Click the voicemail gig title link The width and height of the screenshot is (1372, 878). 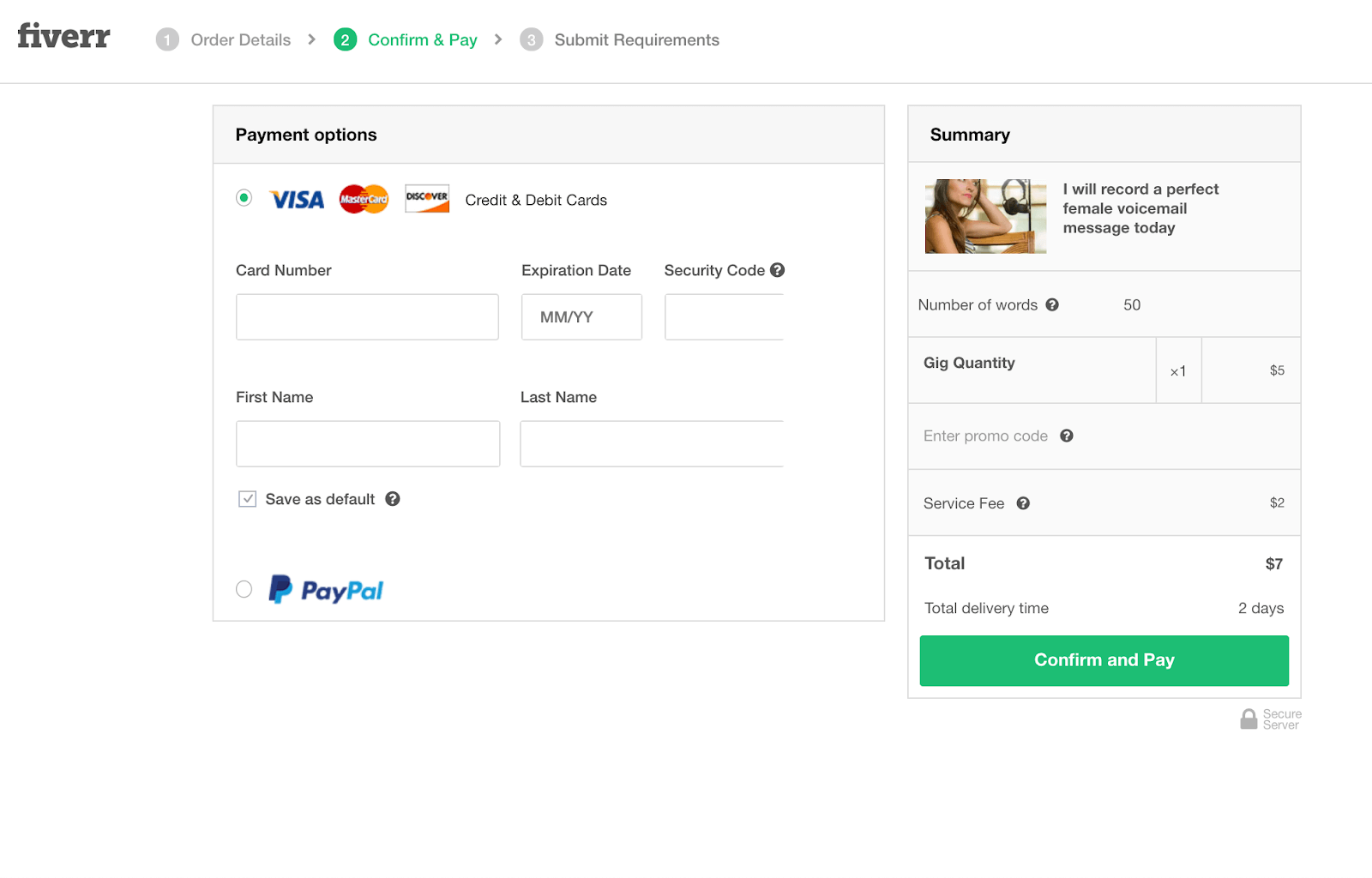(1140, 208)
